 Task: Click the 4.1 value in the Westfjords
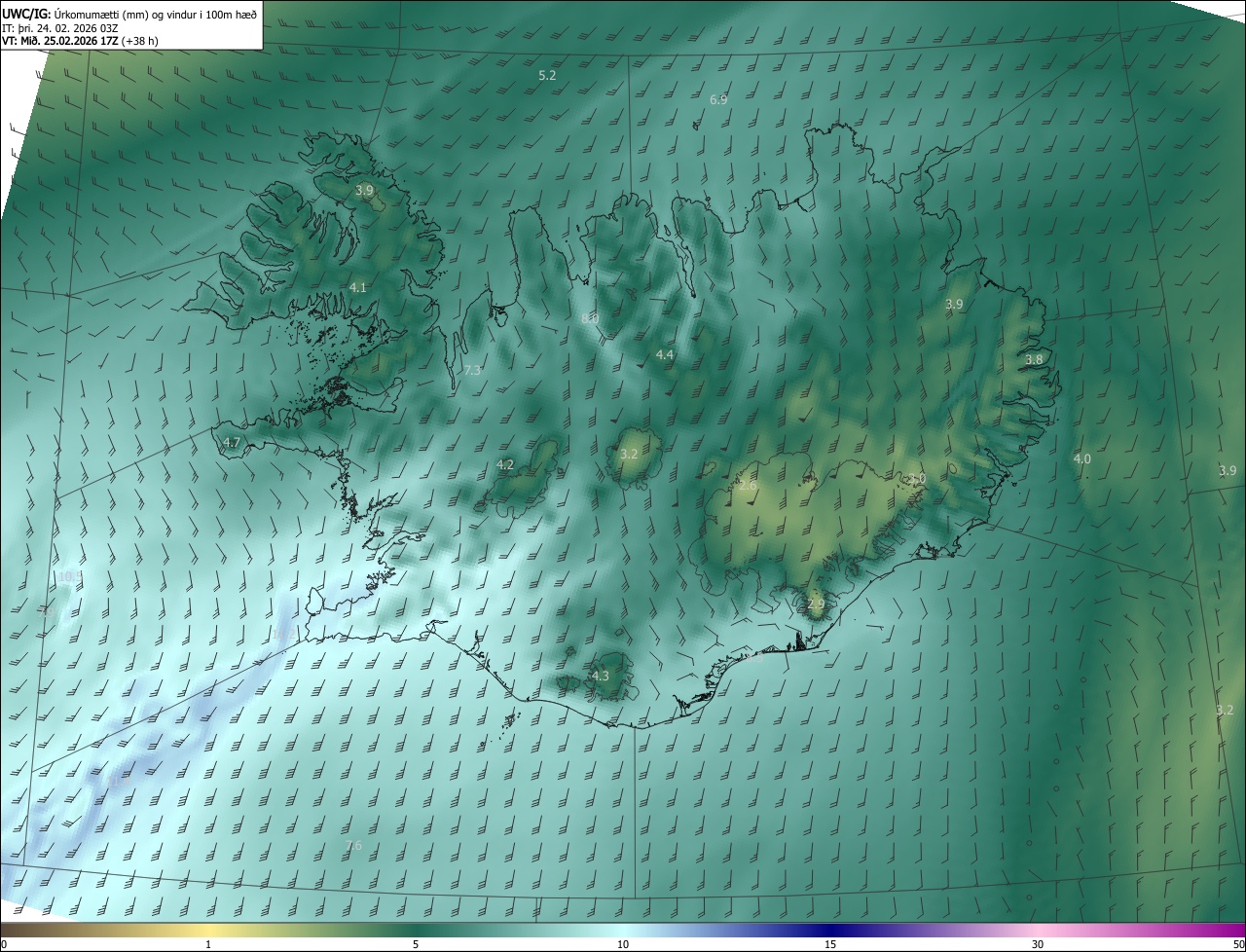point(358,287)
